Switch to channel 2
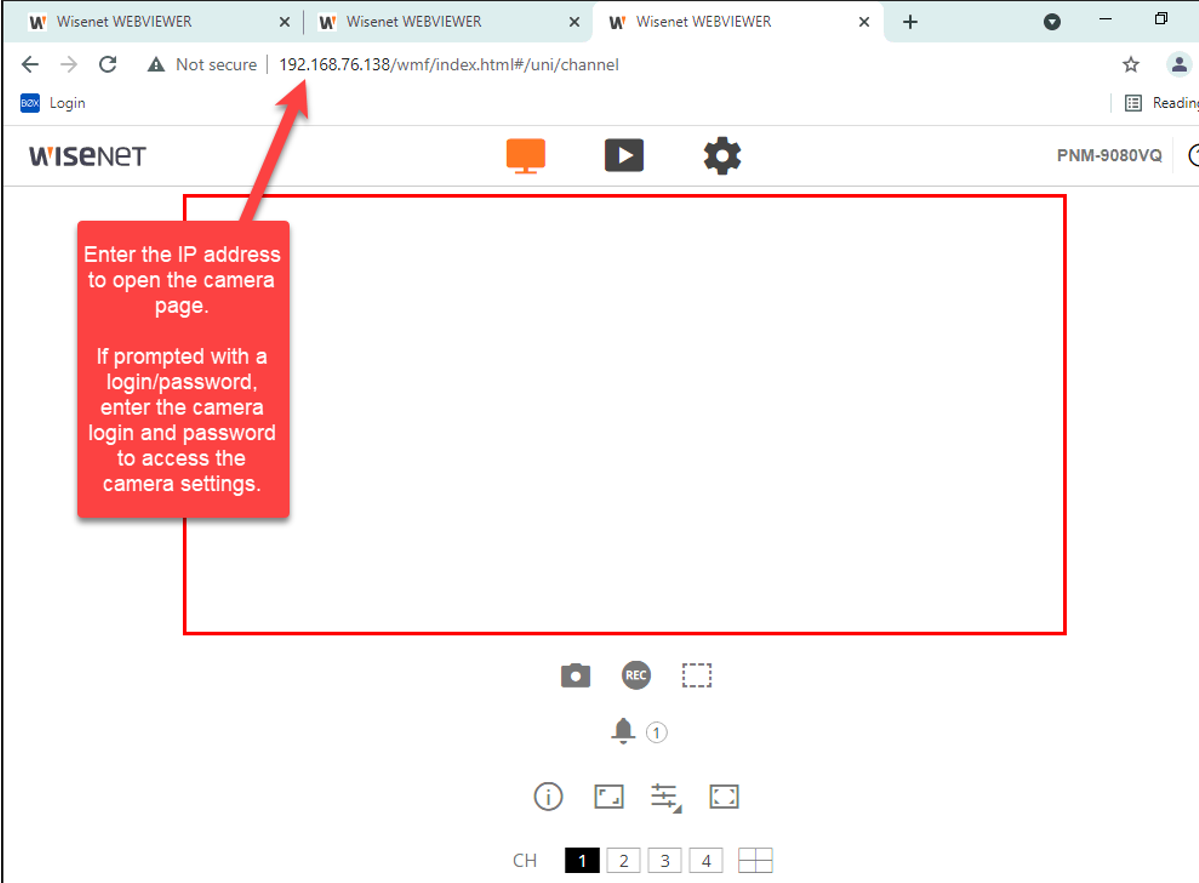Viewport: 1199px width, 883px height. [623, 861]
